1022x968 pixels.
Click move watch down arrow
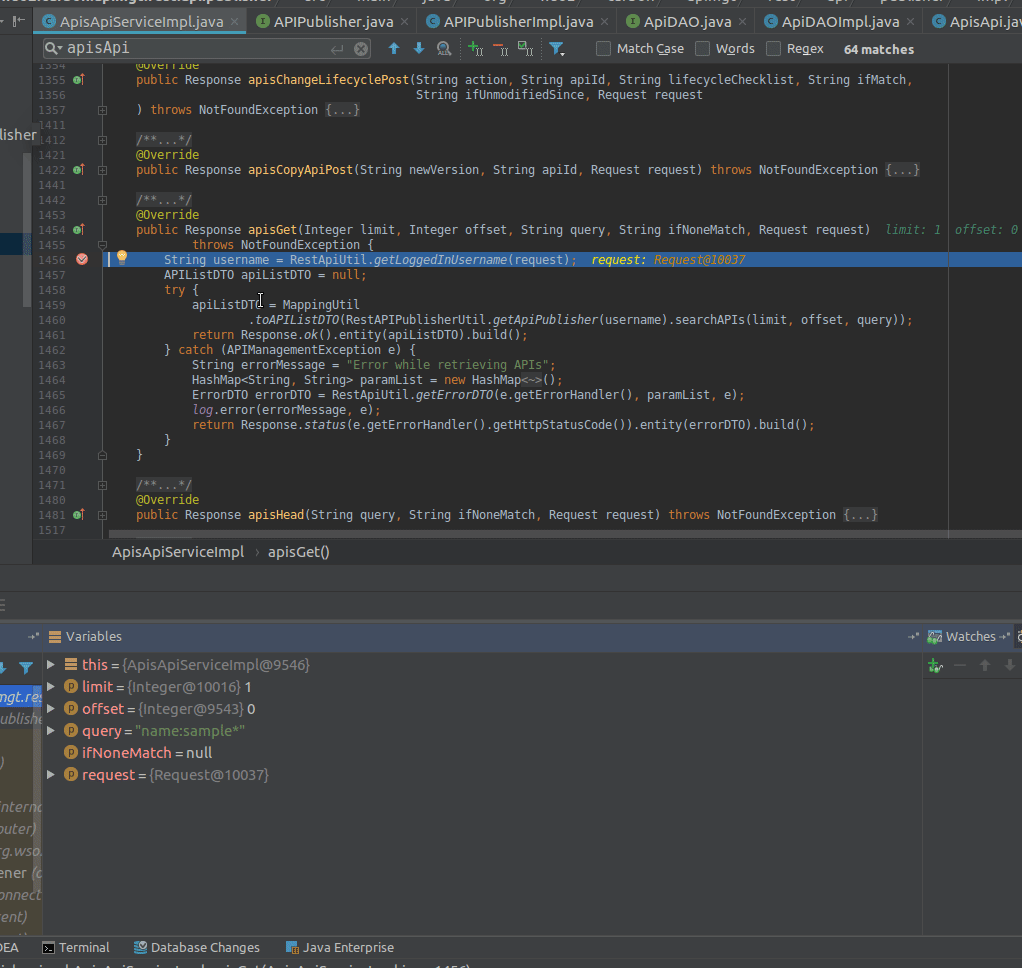(x=1010, y=666)
